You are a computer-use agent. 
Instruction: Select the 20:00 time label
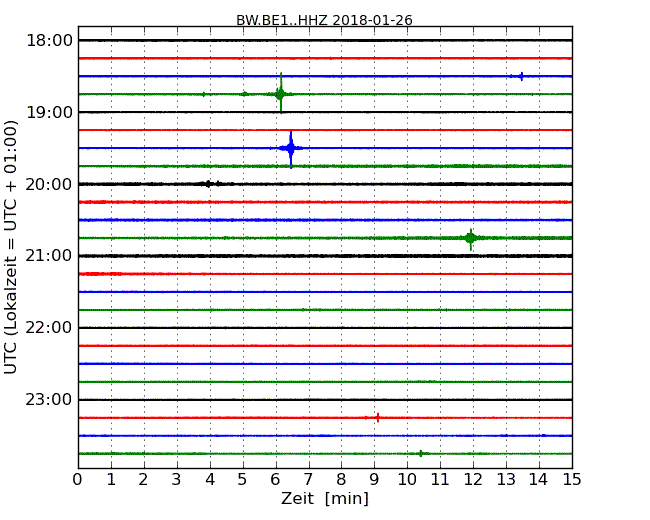(49, 184)
